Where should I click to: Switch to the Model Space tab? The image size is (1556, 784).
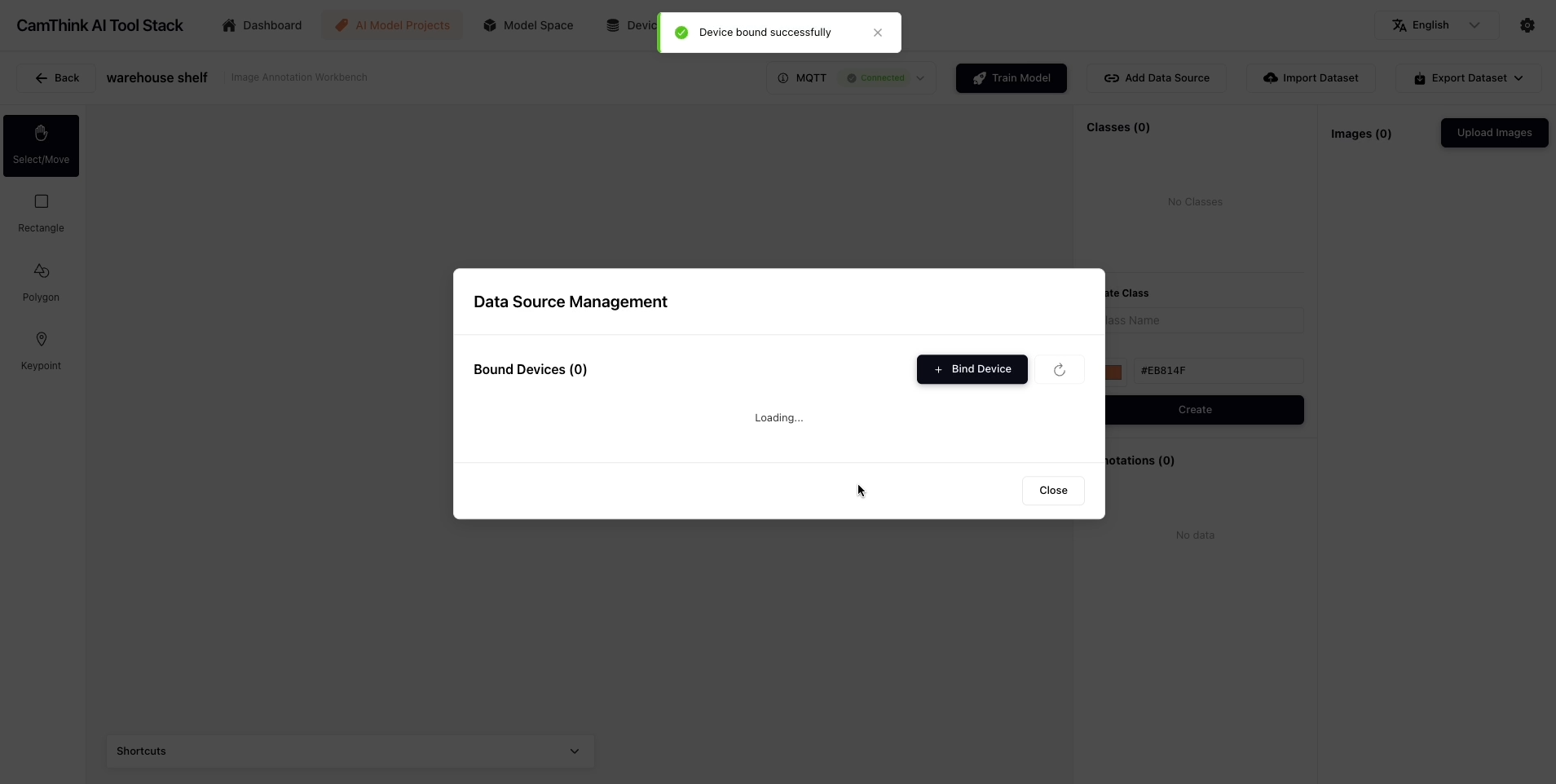[x=528, y=25]
